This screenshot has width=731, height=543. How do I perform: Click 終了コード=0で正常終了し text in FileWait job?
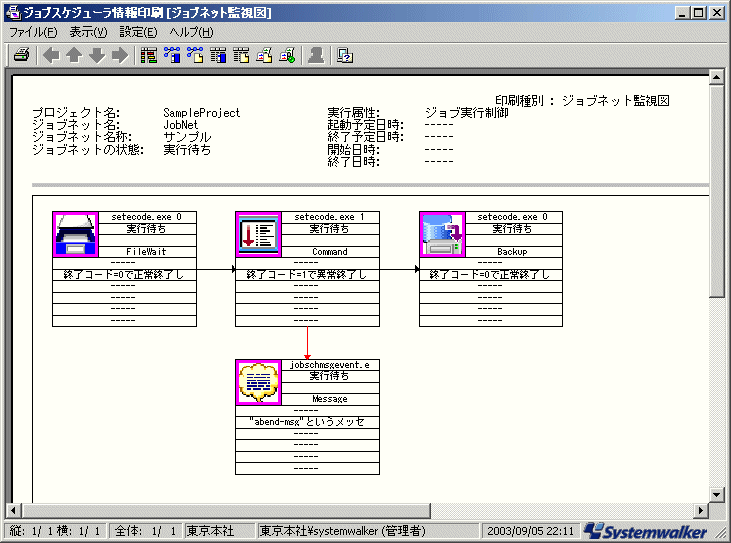(124, 275)
